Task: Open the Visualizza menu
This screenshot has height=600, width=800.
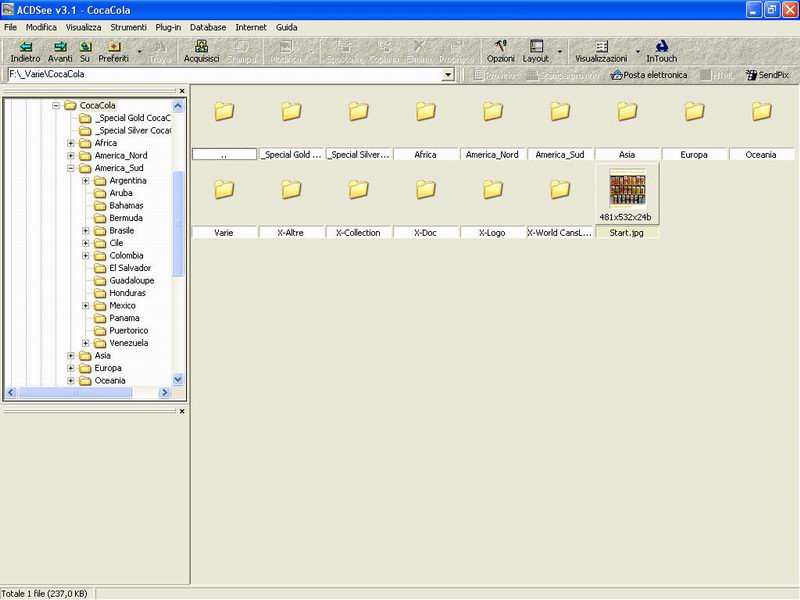Action: 83,28
